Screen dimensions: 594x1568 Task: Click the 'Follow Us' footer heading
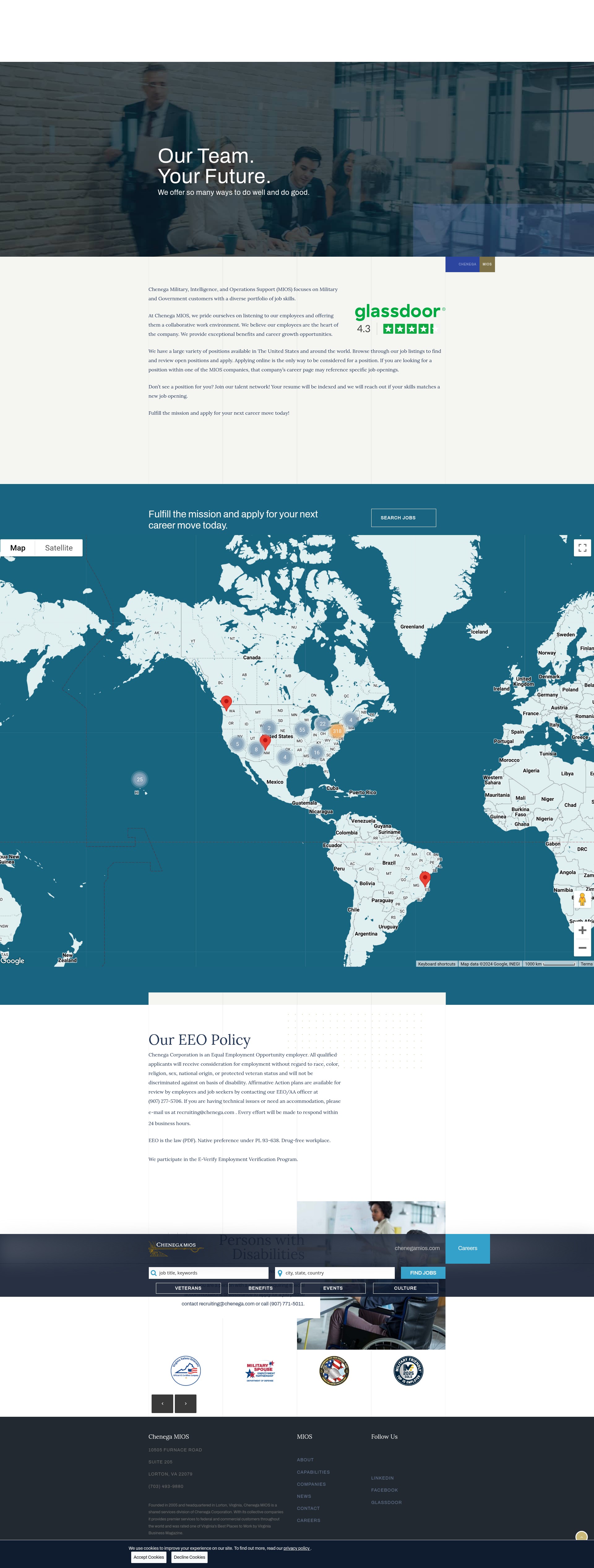coord(385,1437)
